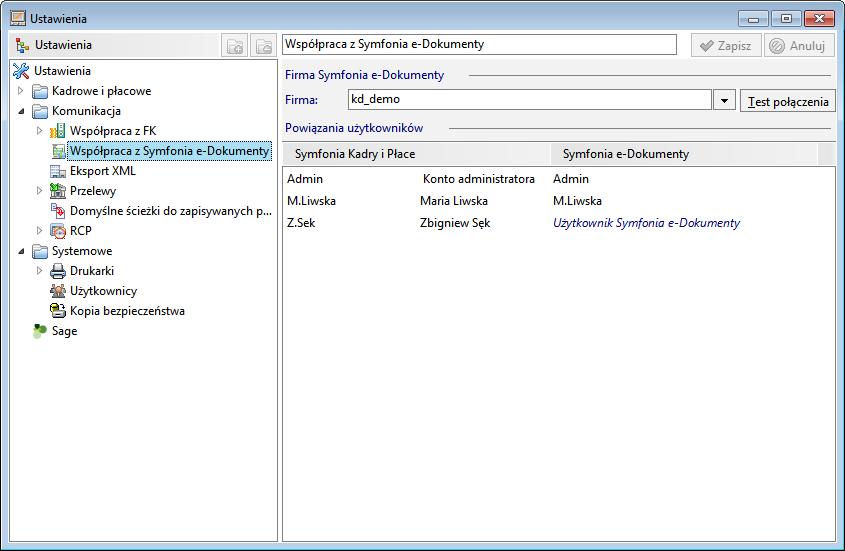The height and width of the screenshot is (551, 845).
Task: Sort by Symfonia Kadry i Płace column
Action: [x=416, y=154]
